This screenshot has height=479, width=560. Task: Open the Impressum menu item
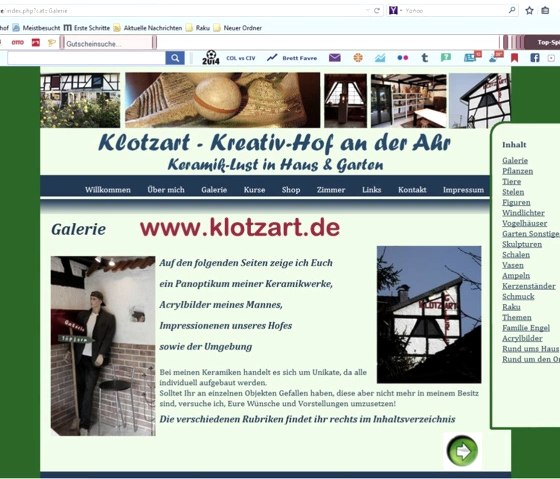point(463,190)
